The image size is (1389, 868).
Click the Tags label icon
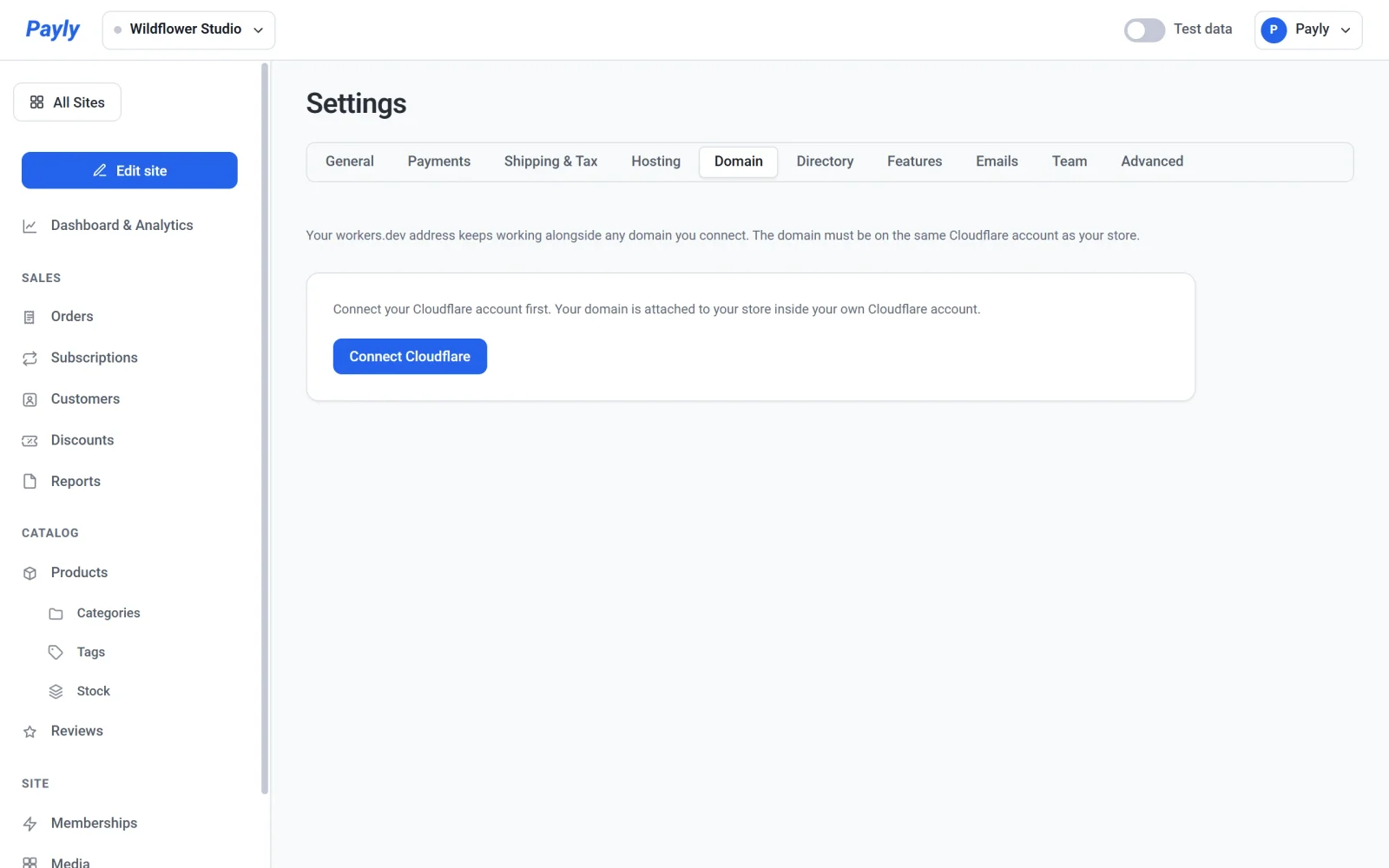56,653
